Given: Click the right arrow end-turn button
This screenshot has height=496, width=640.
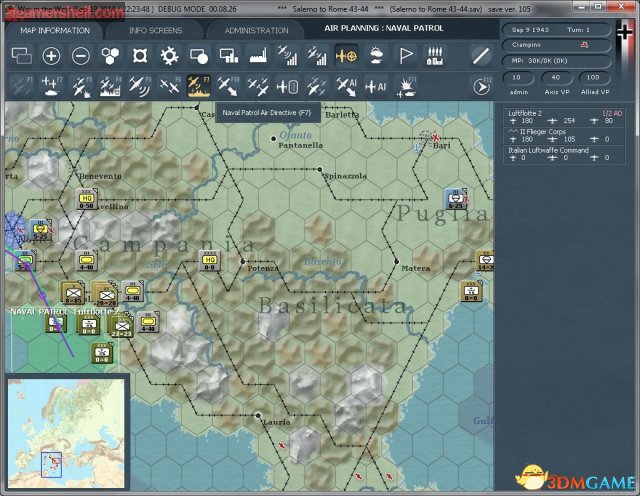Looking at the screenshot, I should click(x=482, y=87).
